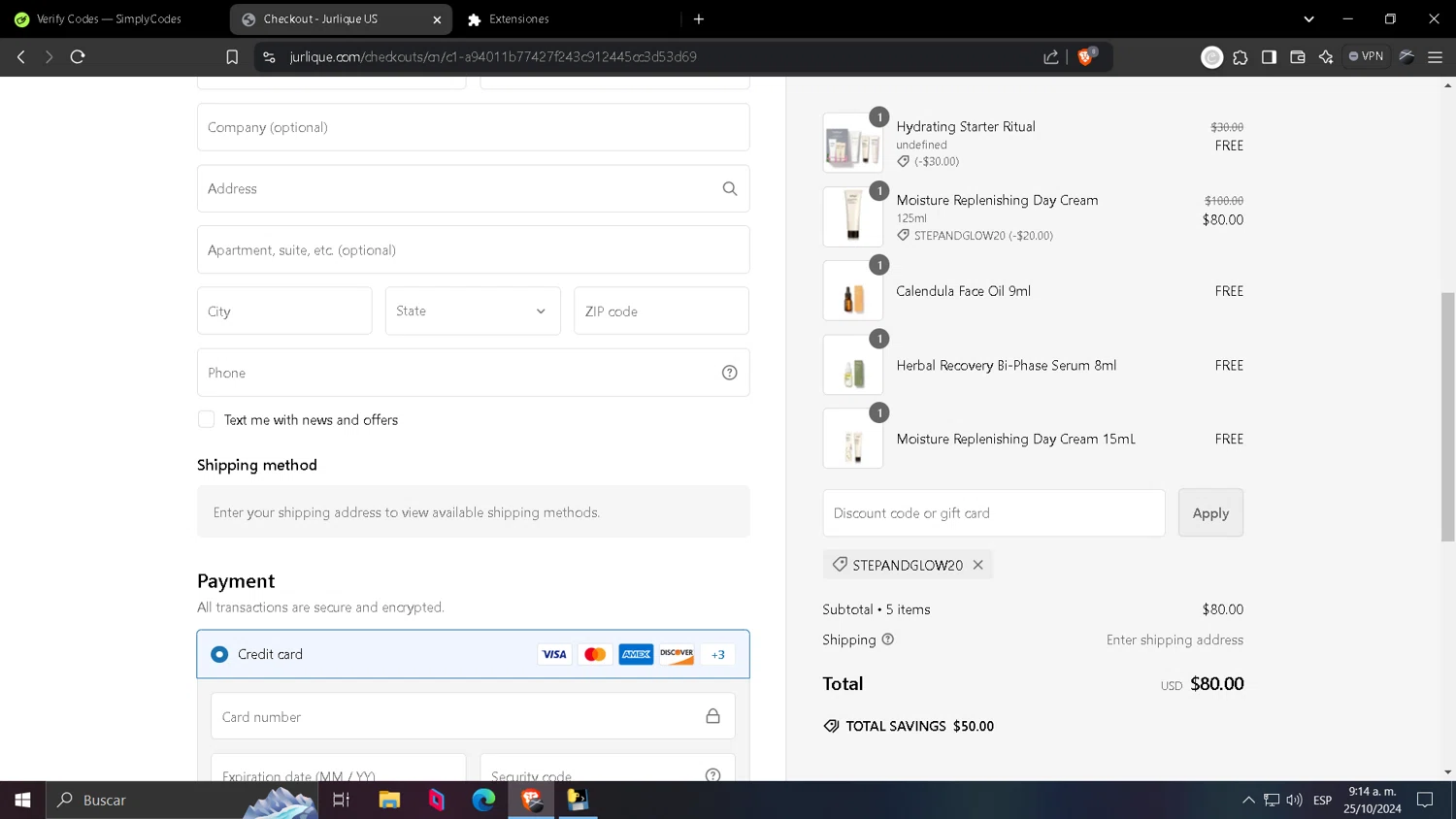Show hidden system tray icons
The width and height of the screenshot is (1456, 819).
click(x=1248, y=800)
